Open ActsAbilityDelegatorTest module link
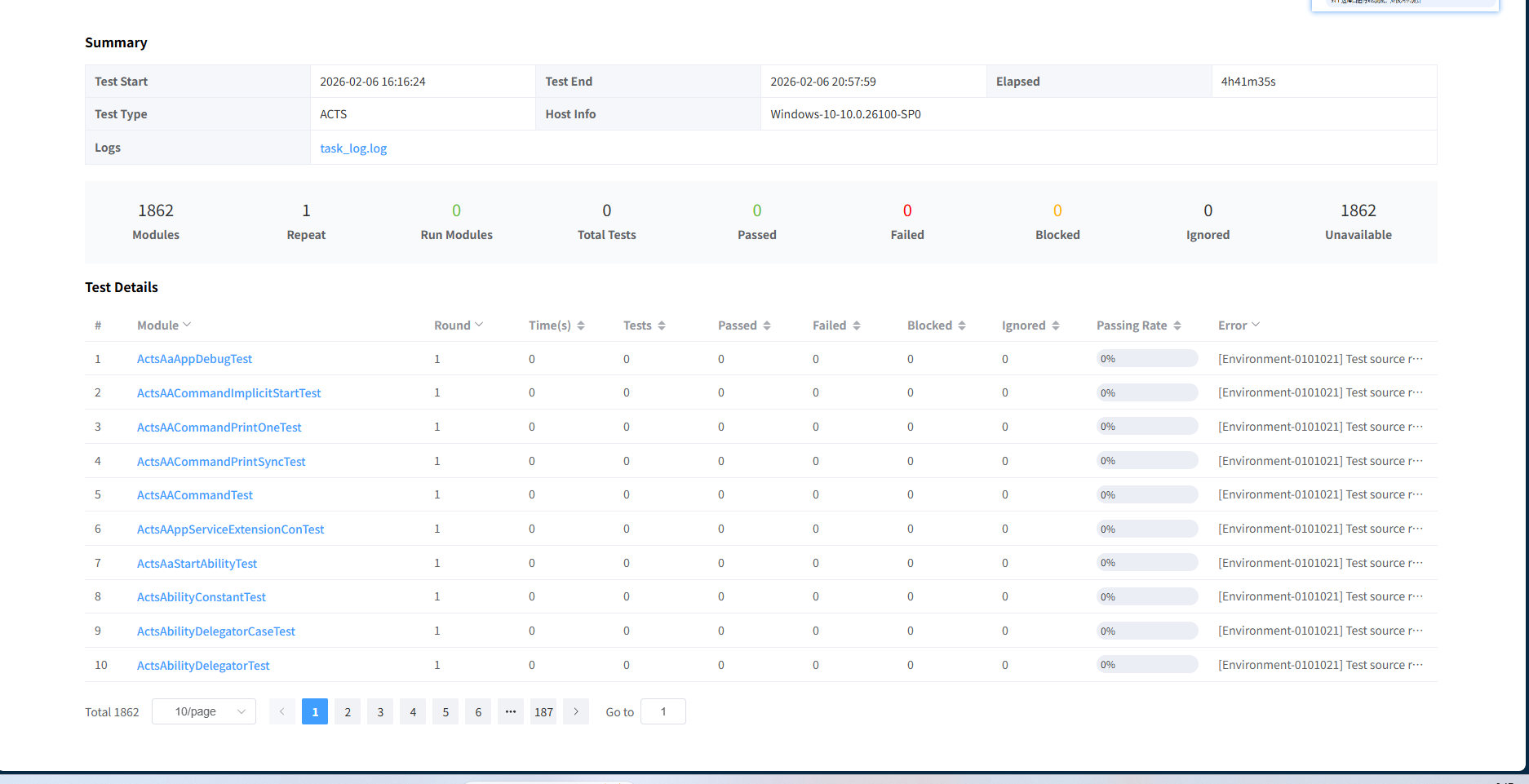This screenshot has height=784, width=1529. click(203, 666)
